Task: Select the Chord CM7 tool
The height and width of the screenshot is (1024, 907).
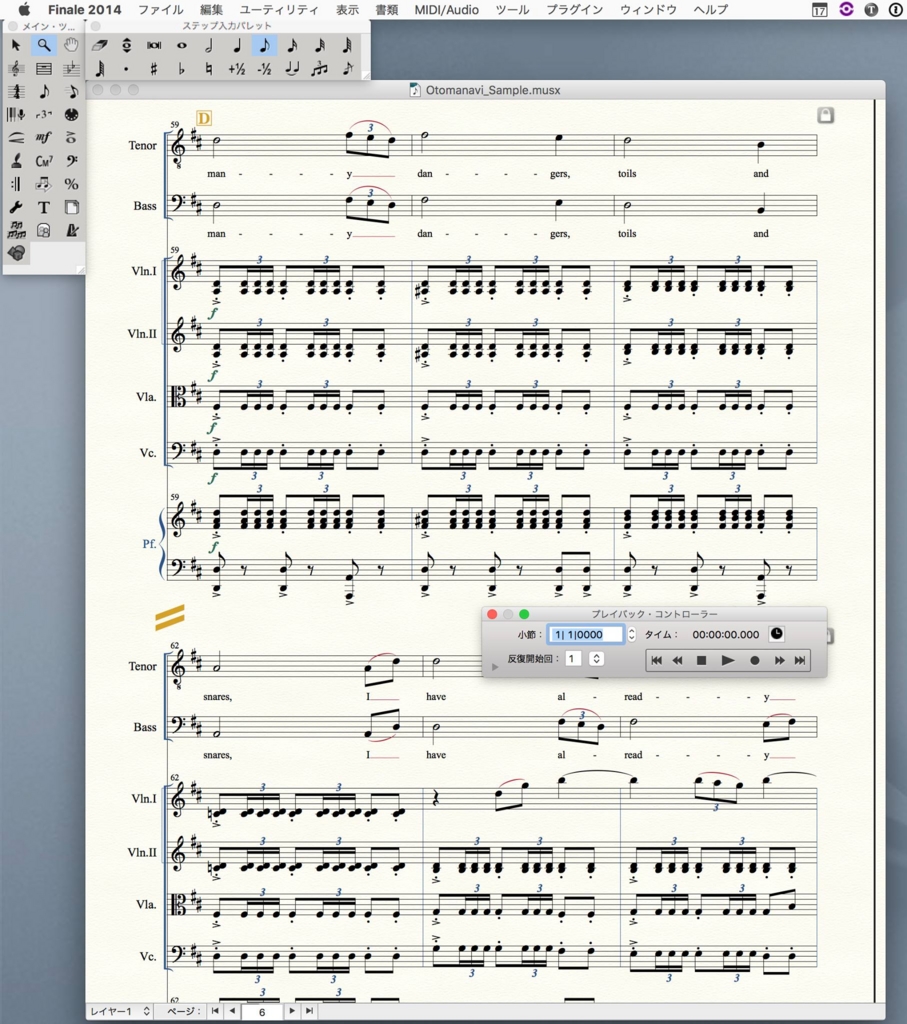Action: 44,161
